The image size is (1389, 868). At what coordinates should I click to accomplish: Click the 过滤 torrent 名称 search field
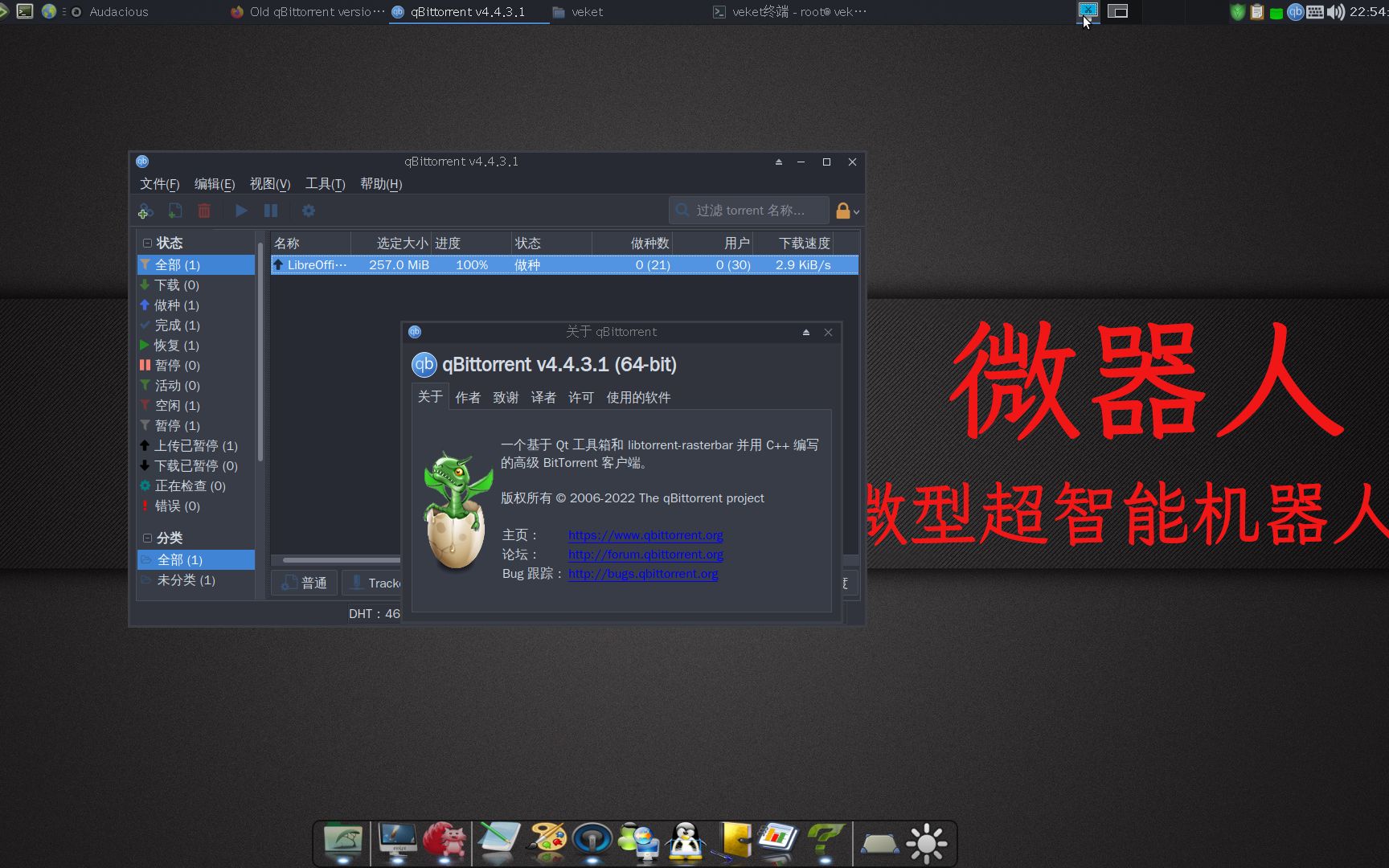pyautogui.click(x=748, y=210)
